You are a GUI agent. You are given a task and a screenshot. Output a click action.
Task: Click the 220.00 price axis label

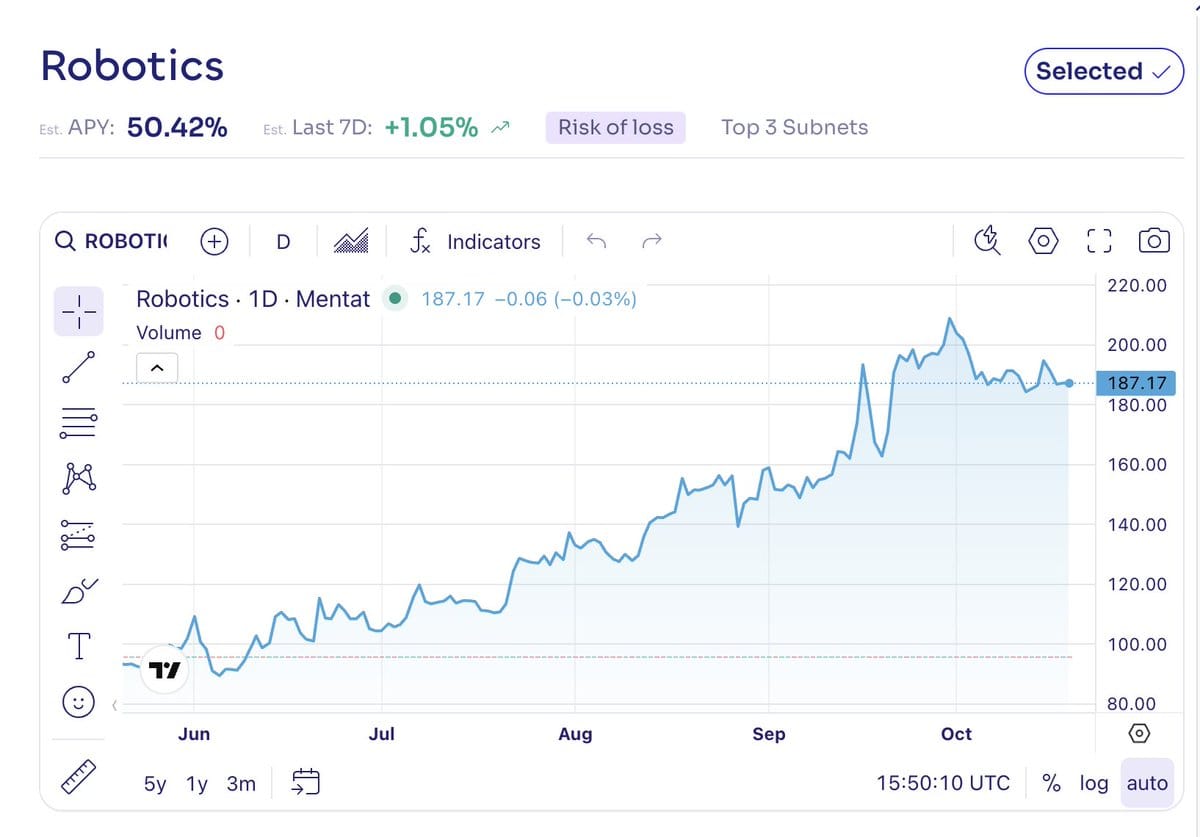[x=1137, y=285]
